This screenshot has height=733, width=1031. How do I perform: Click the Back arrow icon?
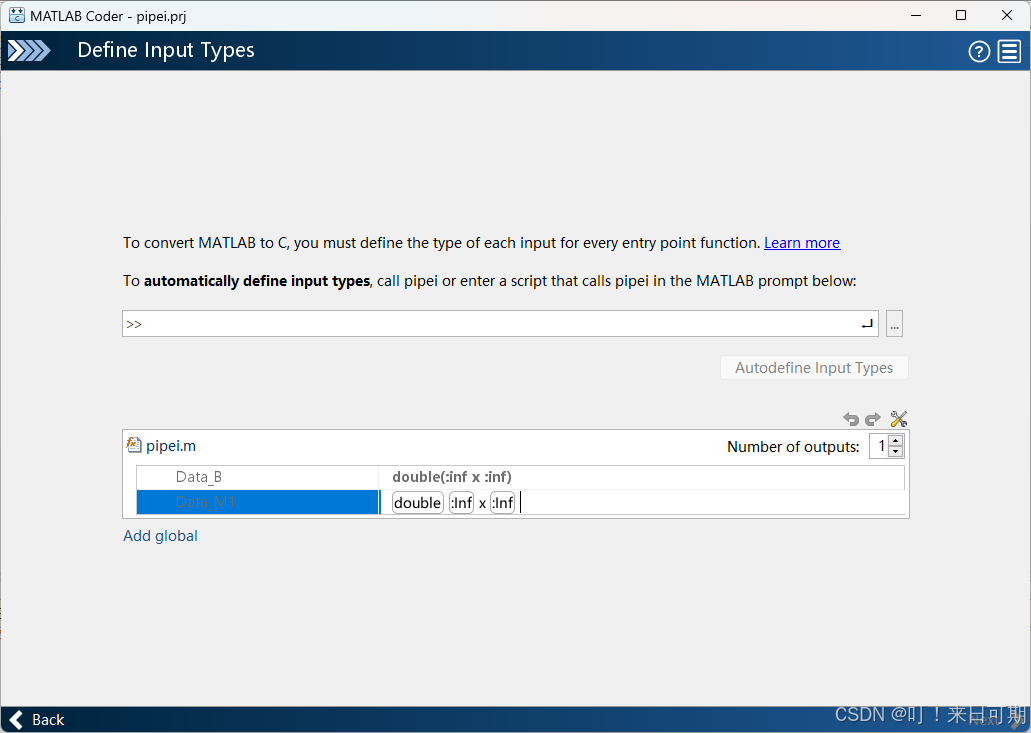(16, 720)
